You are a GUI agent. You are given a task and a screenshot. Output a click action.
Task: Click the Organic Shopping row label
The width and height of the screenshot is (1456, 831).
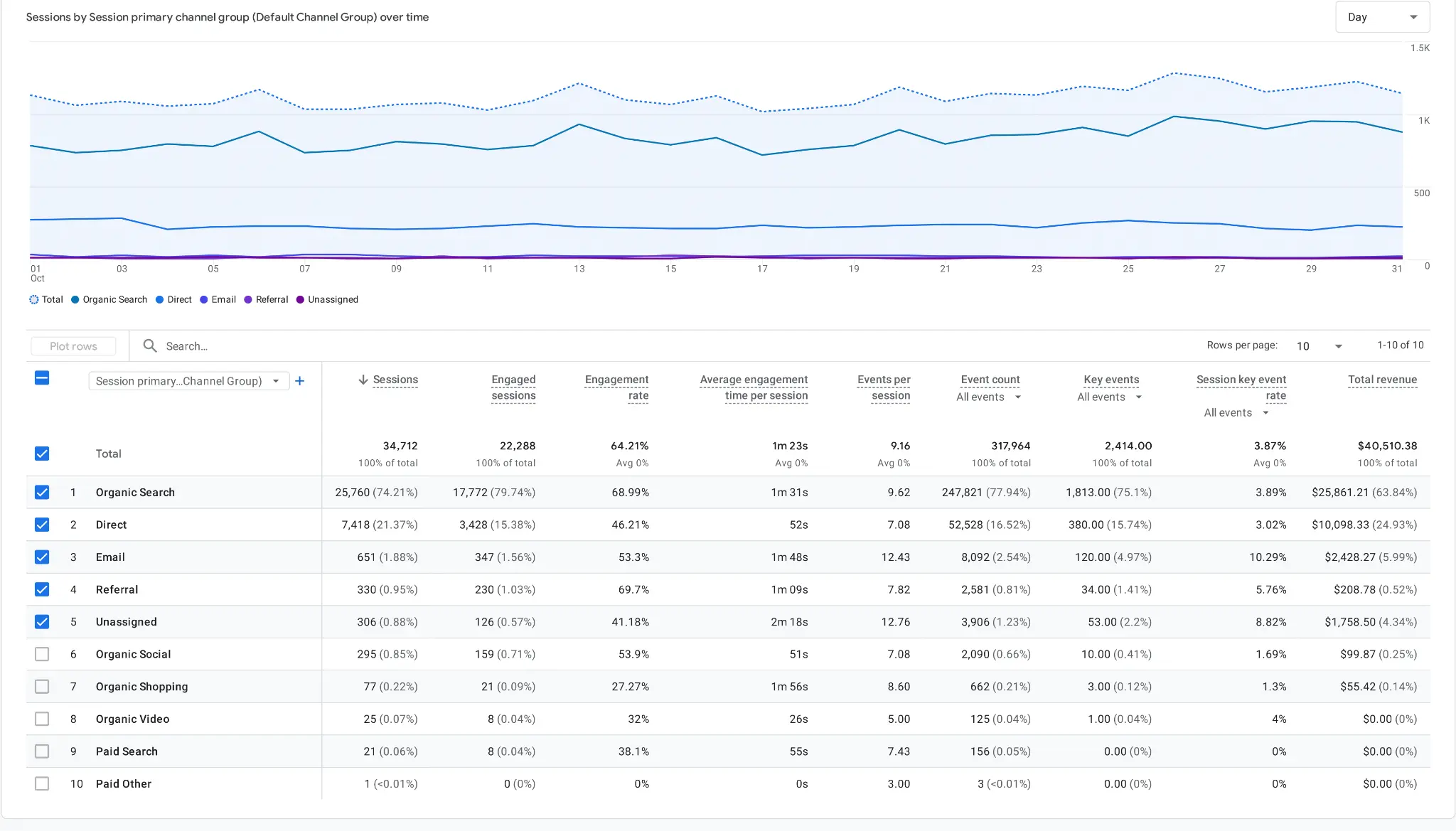coord(141,686)
